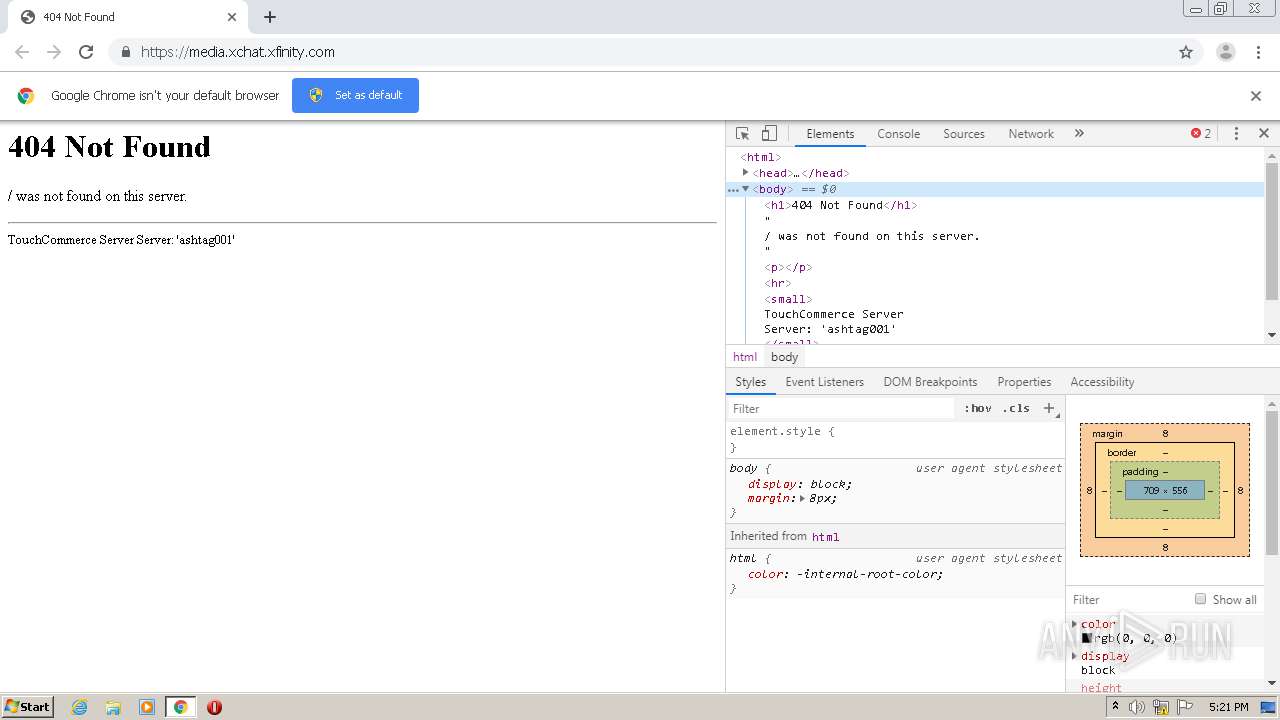Click the red Opera-style taskbar icon

tap(214, 707)
